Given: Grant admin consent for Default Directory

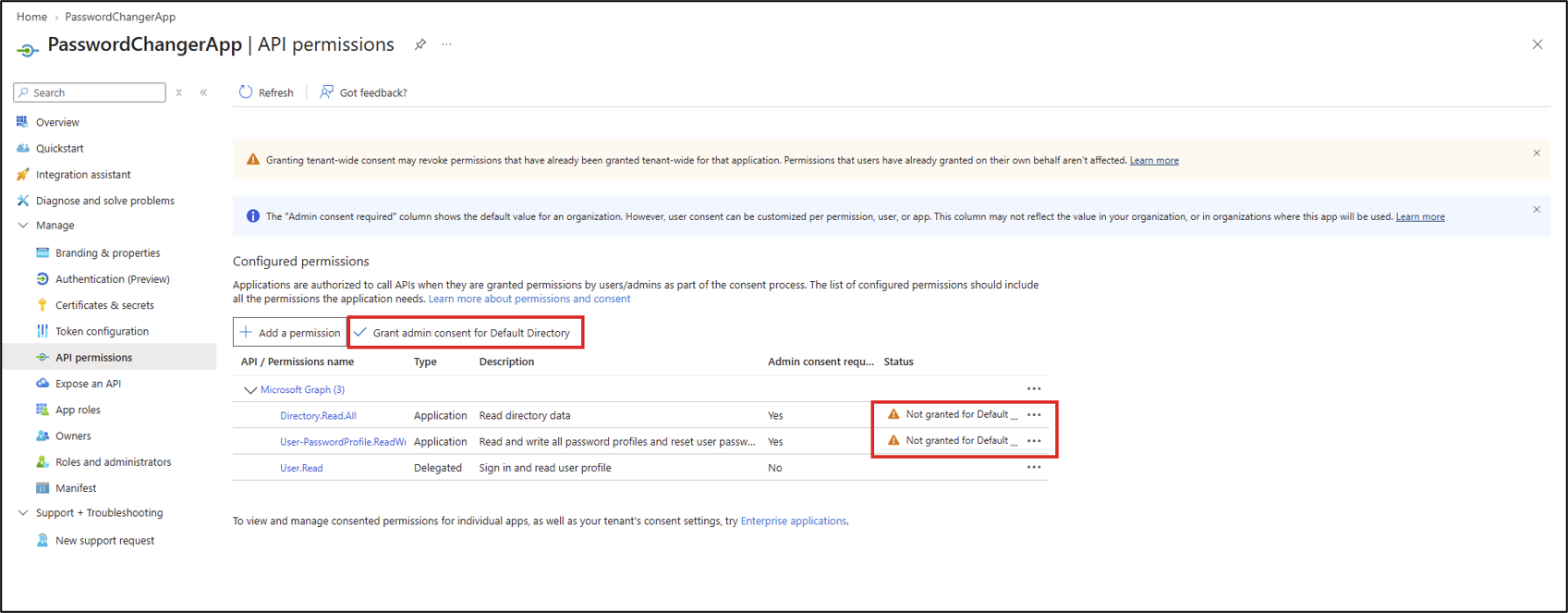Looking at the screenshot, I should point(465,333).
